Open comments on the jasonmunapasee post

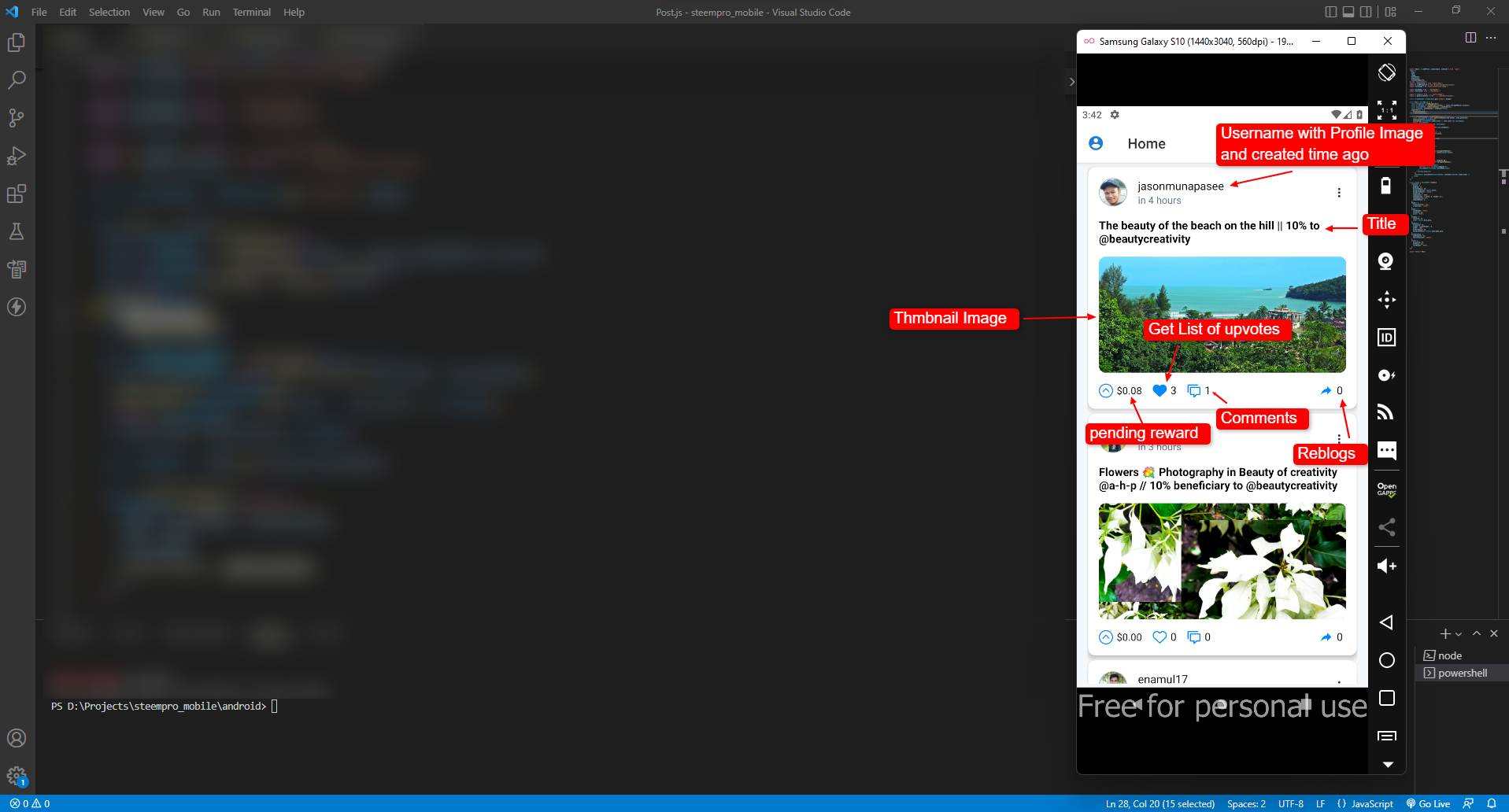click(x=1194, y=391)
